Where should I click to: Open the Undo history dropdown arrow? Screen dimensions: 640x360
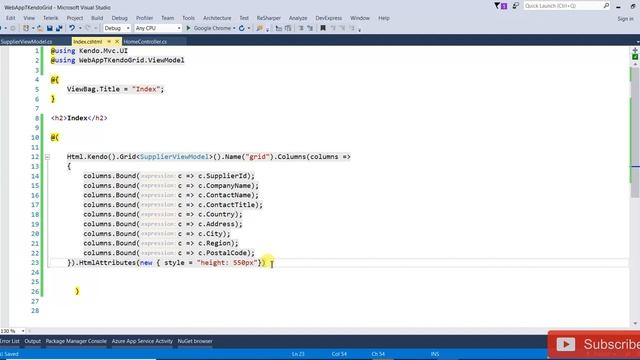[x=80, y=28]
